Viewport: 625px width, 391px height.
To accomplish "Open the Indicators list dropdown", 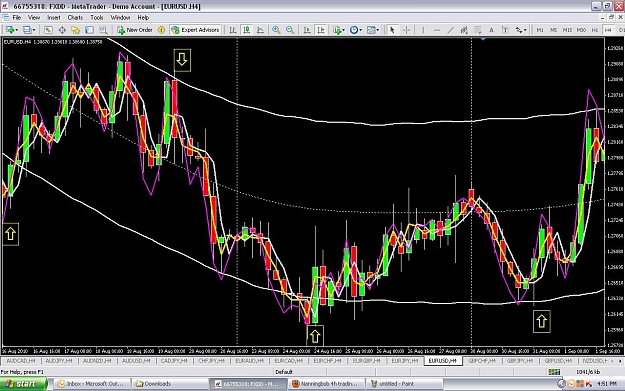I will pyautogui.click(x=338, y=30).
